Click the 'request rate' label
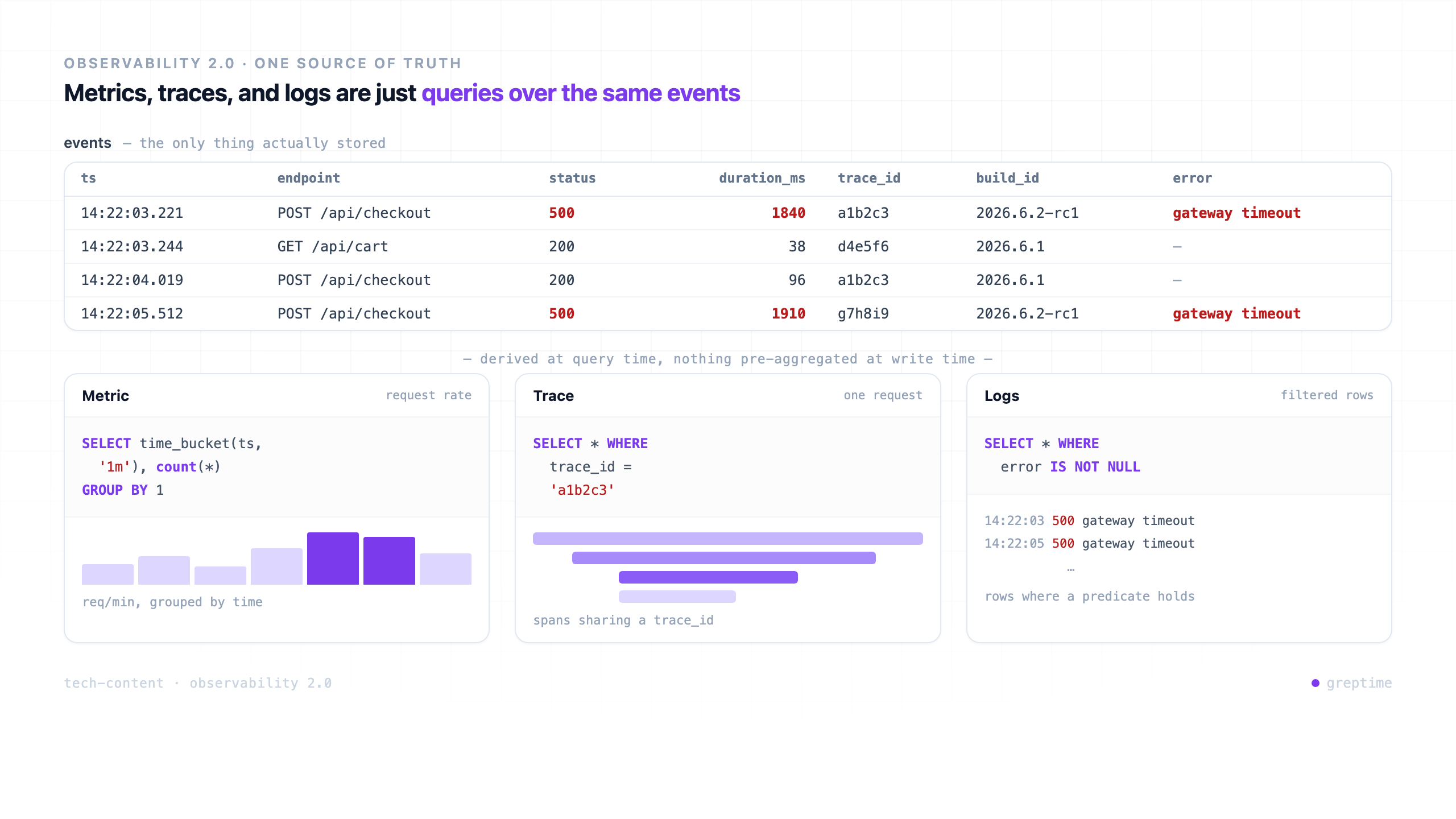The width and height of the screenshot is (1456, 819). (x=429, y=395)
